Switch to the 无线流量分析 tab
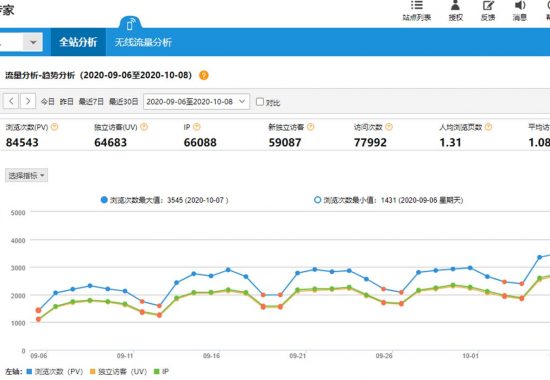550x380 pixels. (x=143, y=42)
